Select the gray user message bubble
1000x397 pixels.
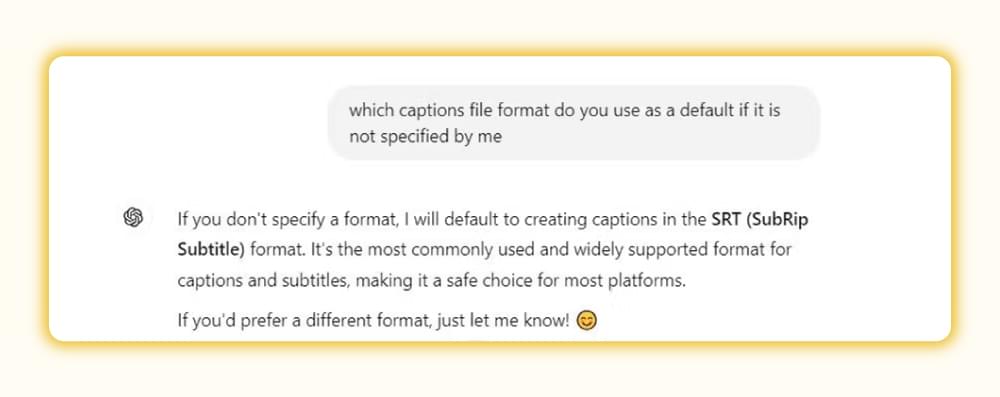click(573, 123)
